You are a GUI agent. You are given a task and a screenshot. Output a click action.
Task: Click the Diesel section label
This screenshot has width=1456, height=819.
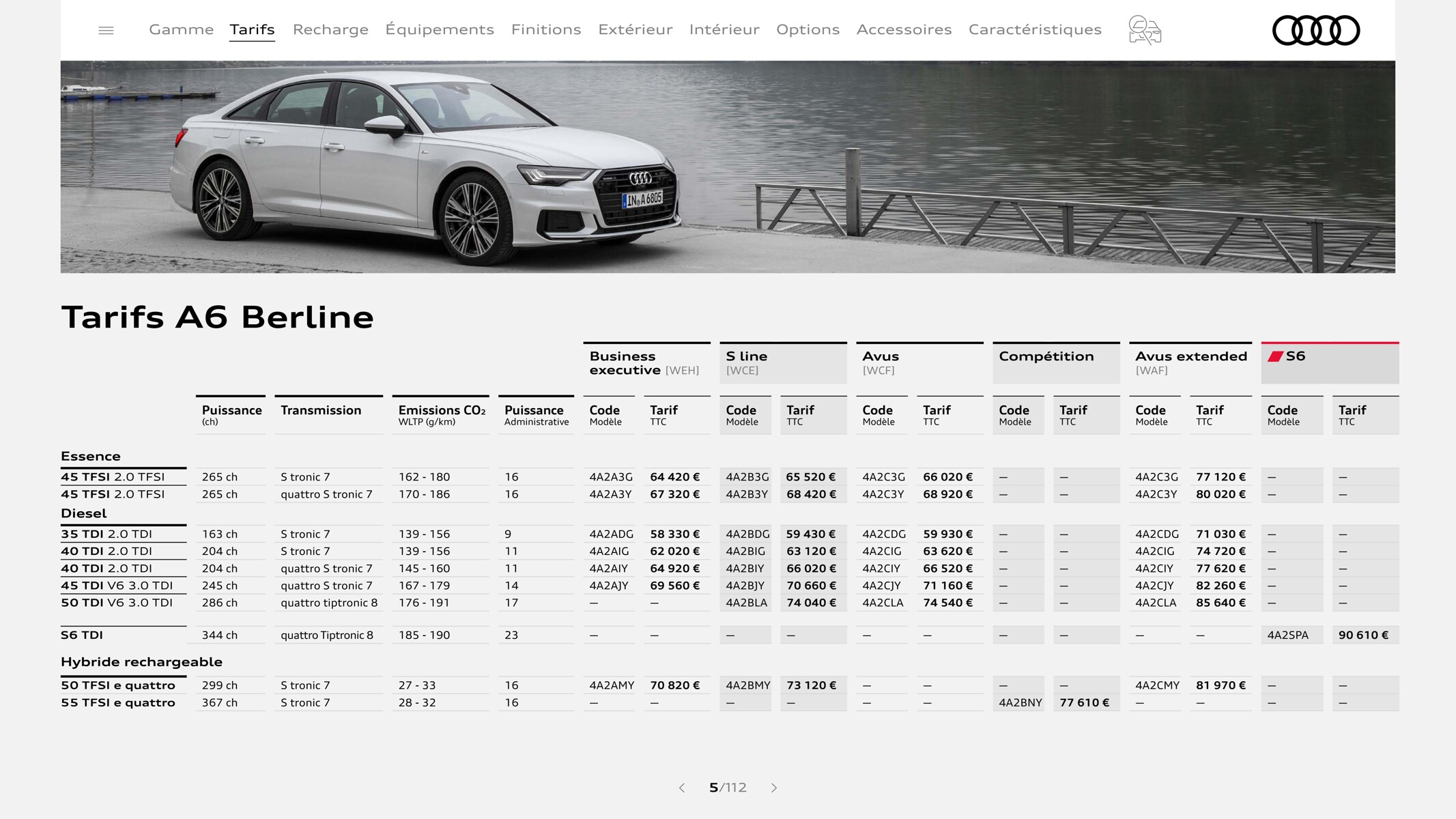coord(84,513)
